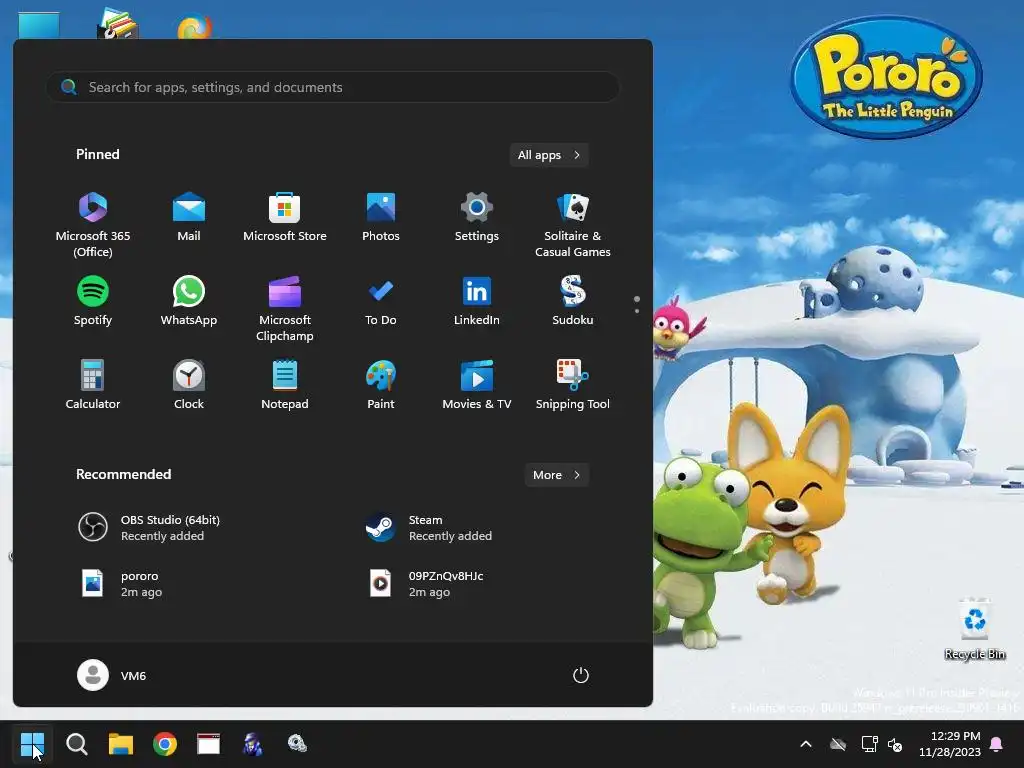The height and width of the screenshot is (768, 1024).
Task: Open Microsoft Clipchamp
Action: (x=285, y=308)
